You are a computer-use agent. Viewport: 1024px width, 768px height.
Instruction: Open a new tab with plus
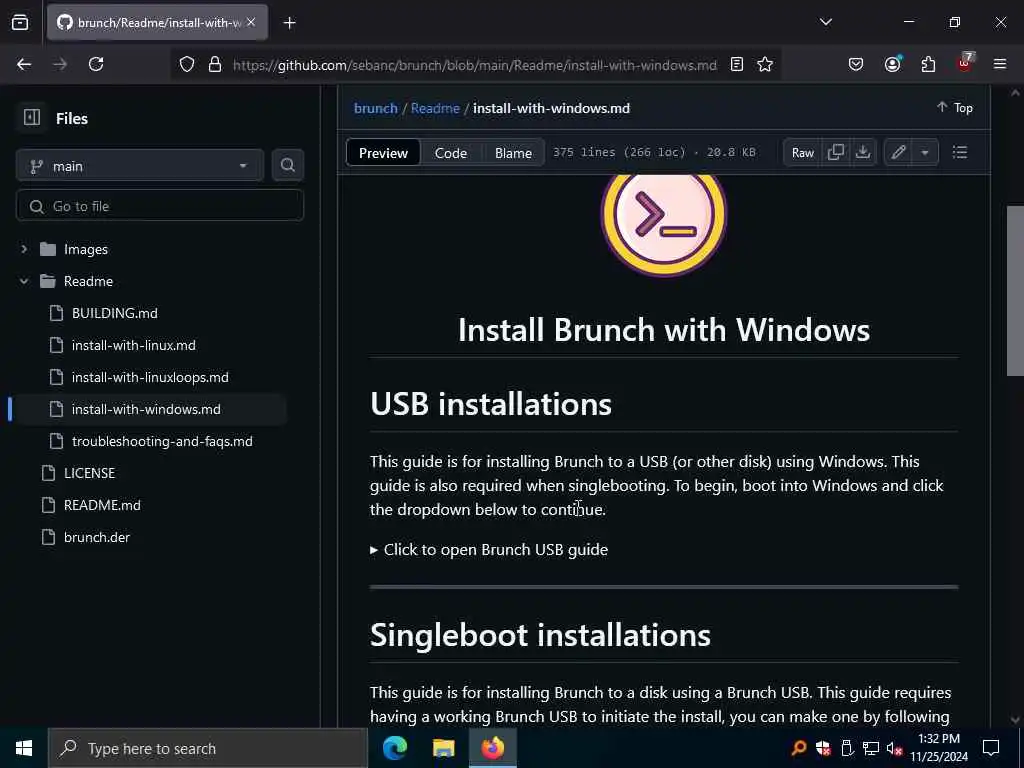(289, 23)
